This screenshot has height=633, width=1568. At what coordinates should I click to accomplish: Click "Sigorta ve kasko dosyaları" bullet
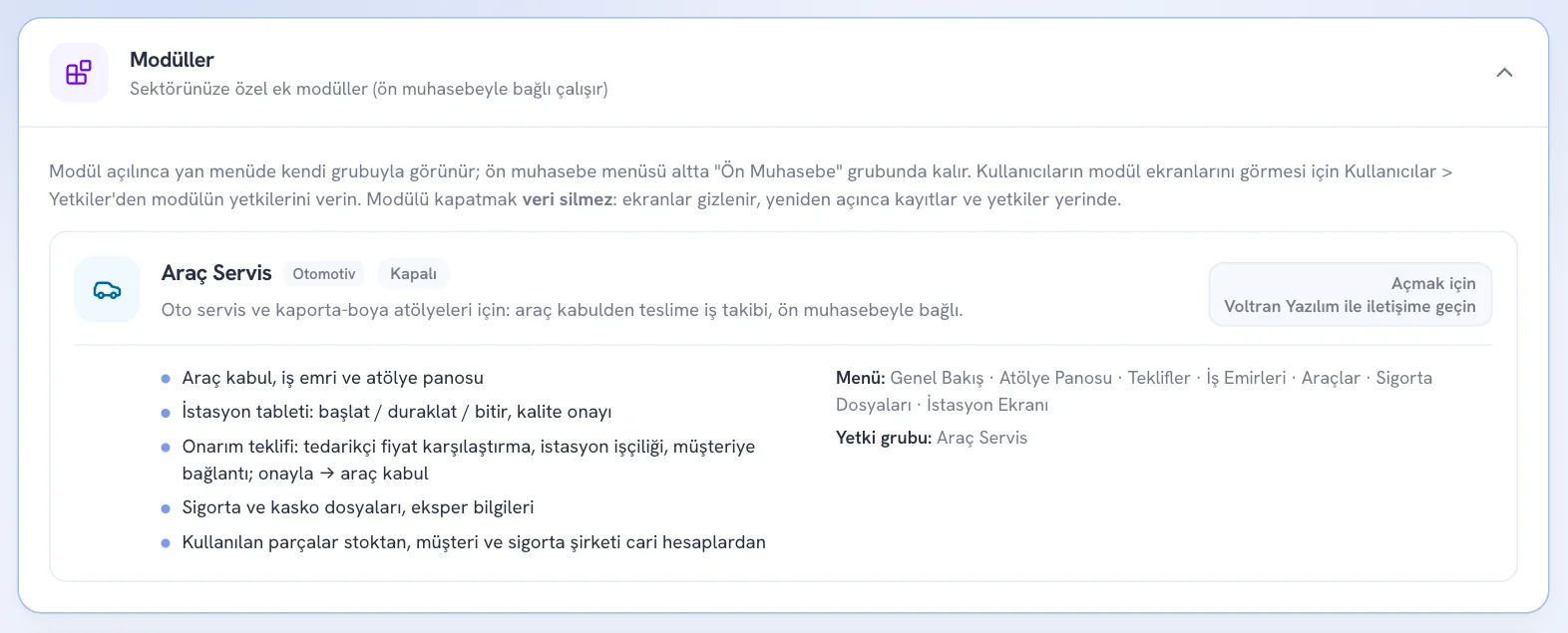coord(358,507)
